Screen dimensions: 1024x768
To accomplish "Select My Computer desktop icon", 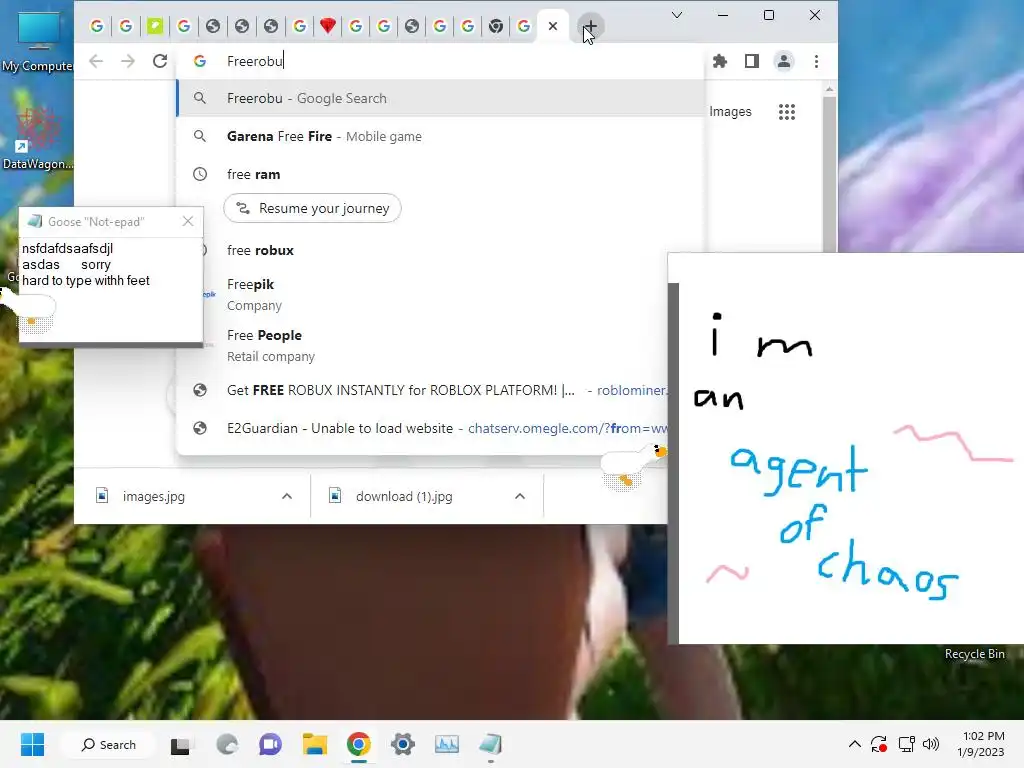I will click(37, 40).
